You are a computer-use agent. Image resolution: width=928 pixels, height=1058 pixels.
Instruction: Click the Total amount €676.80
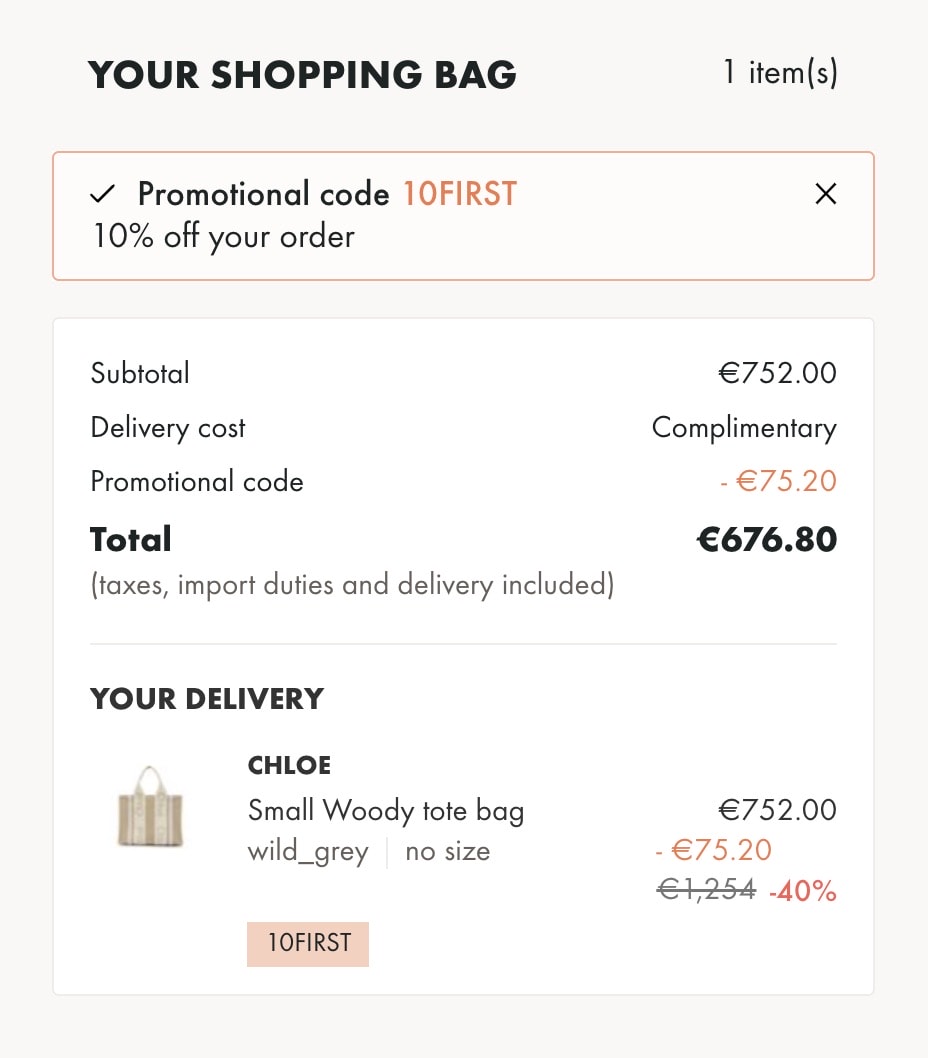[766, 540]
